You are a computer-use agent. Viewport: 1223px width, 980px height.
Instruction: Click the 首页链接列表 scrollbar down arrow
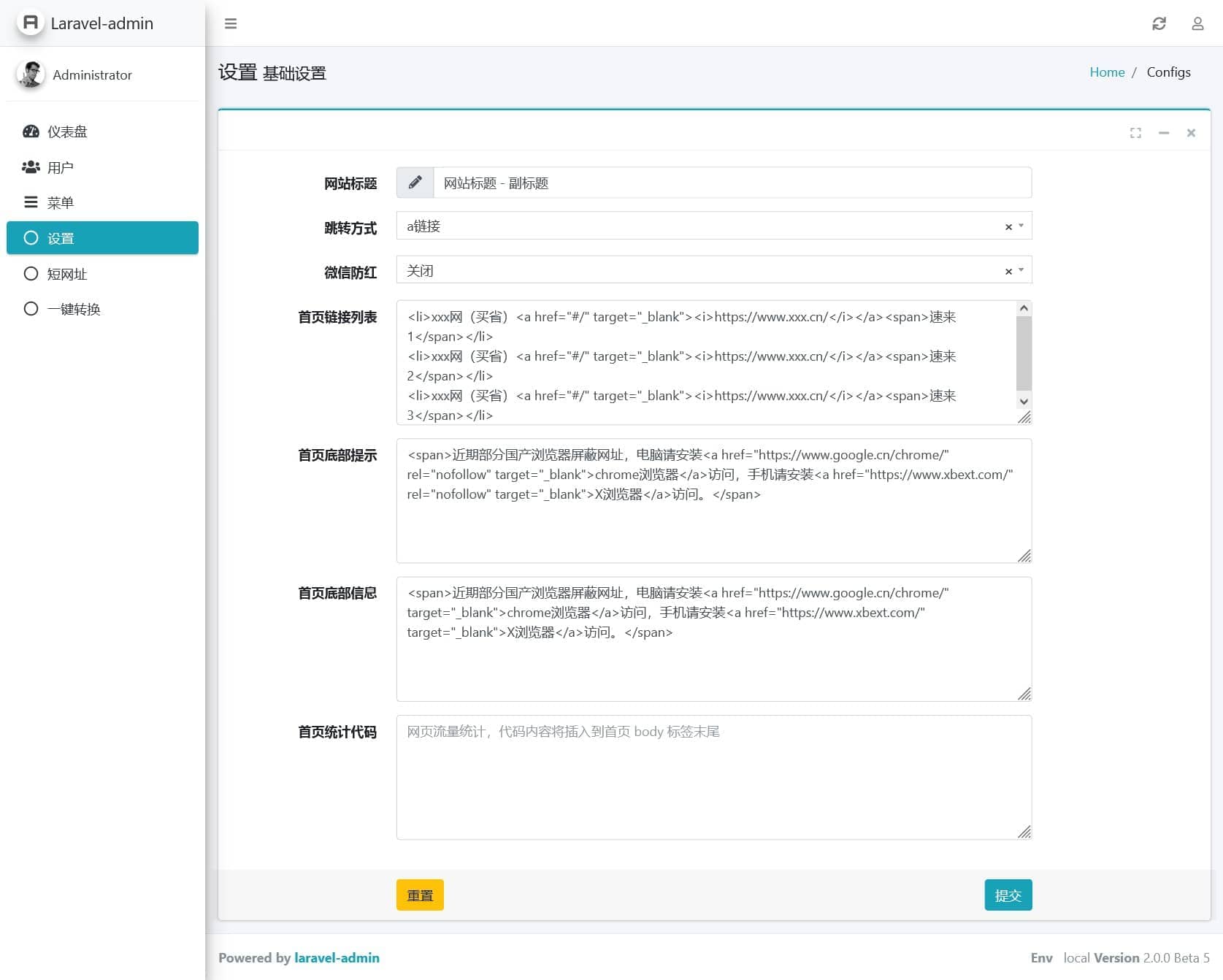click(1024, 401)
